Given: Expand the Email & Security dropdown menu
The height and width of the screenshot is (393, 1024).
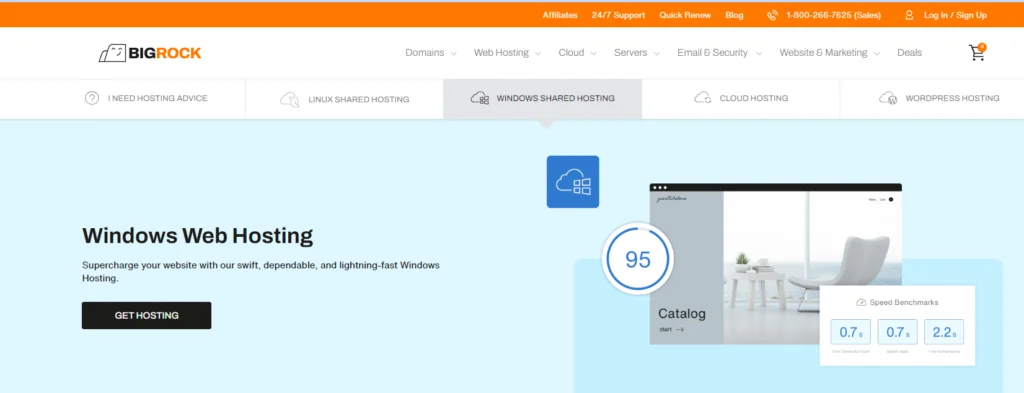Looking at the screenshot, I should (719, 53).
